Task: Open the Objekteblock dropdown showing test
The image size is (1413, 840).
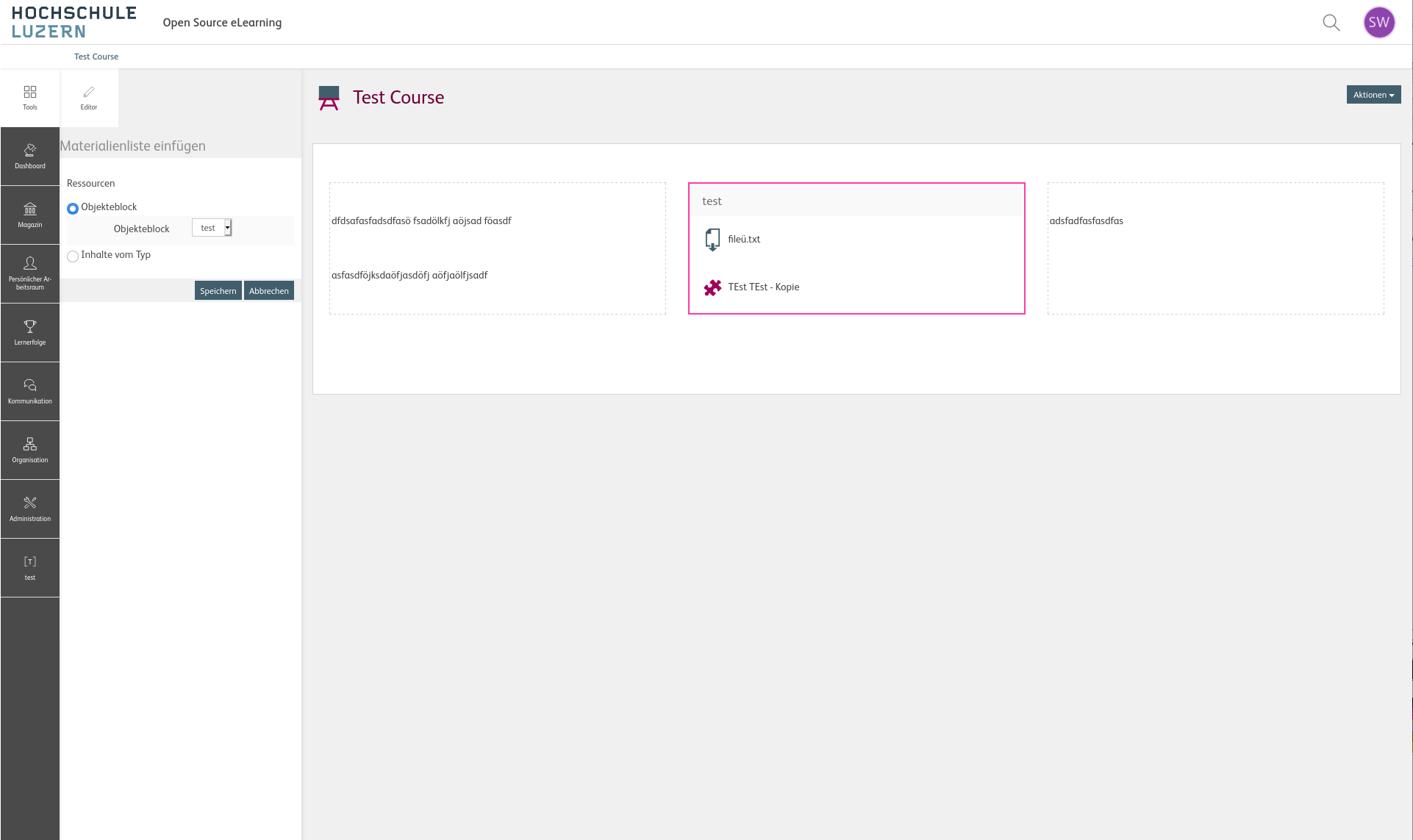Action: tap(212, 228)
